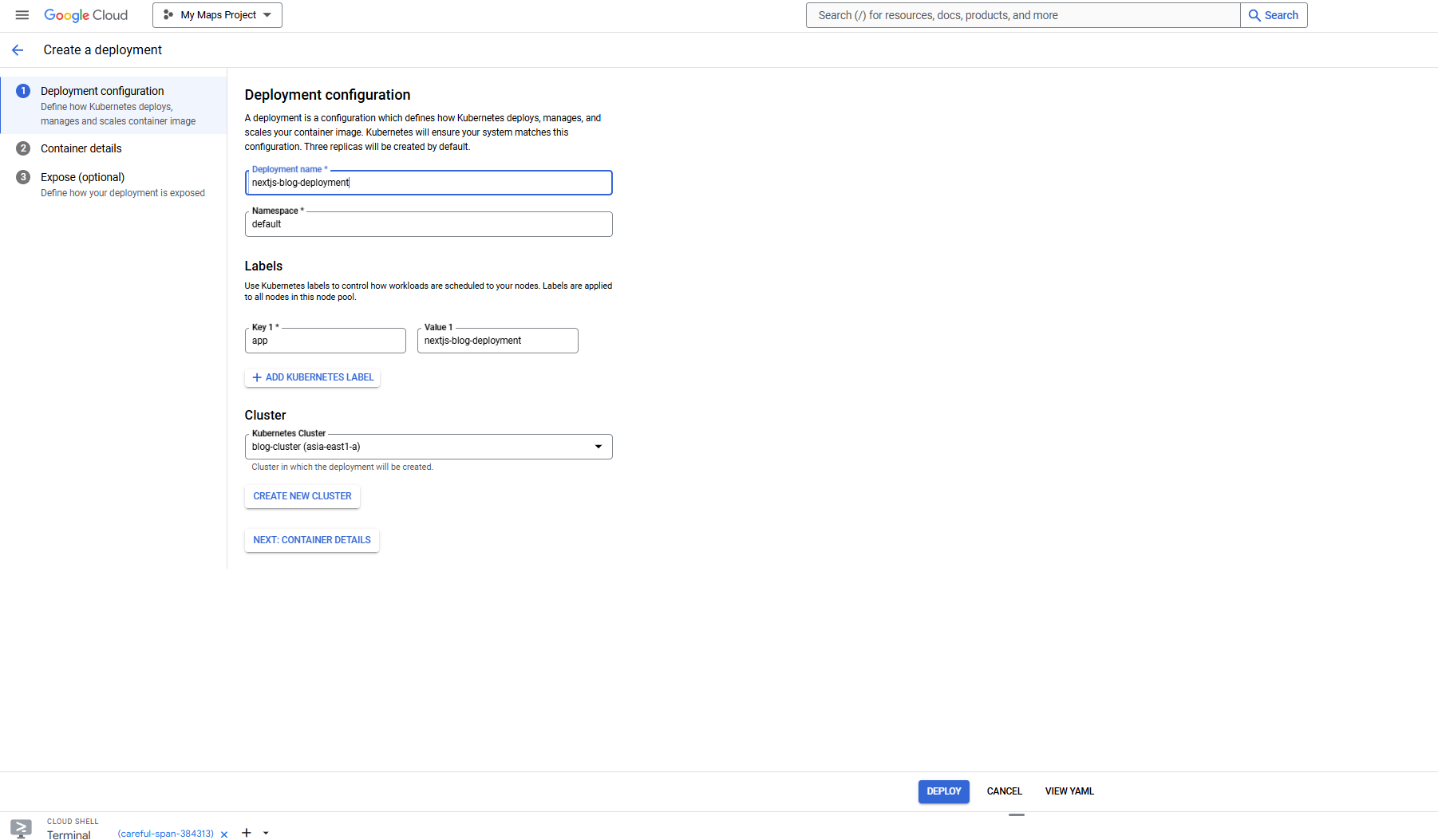Click the project picker organization icon
The width and height of the screenshot is (1438, 840).
(x=168, y=14)
